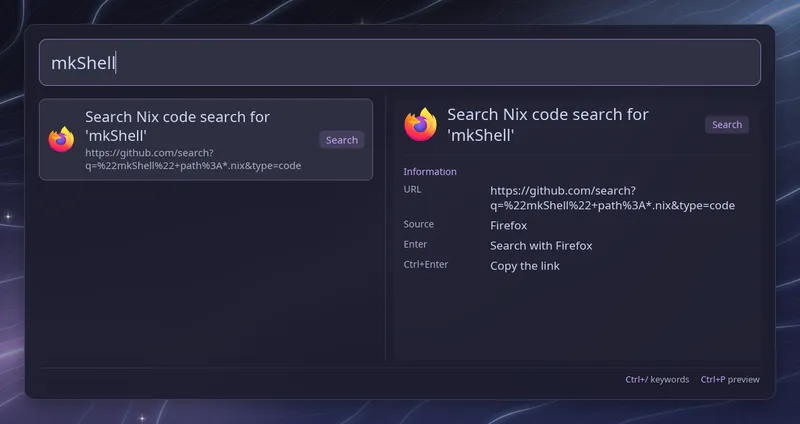Select result title 'Search Nix code search' in list
The width and height of the screenshot is (800, 424).
(x=177, y=126)
